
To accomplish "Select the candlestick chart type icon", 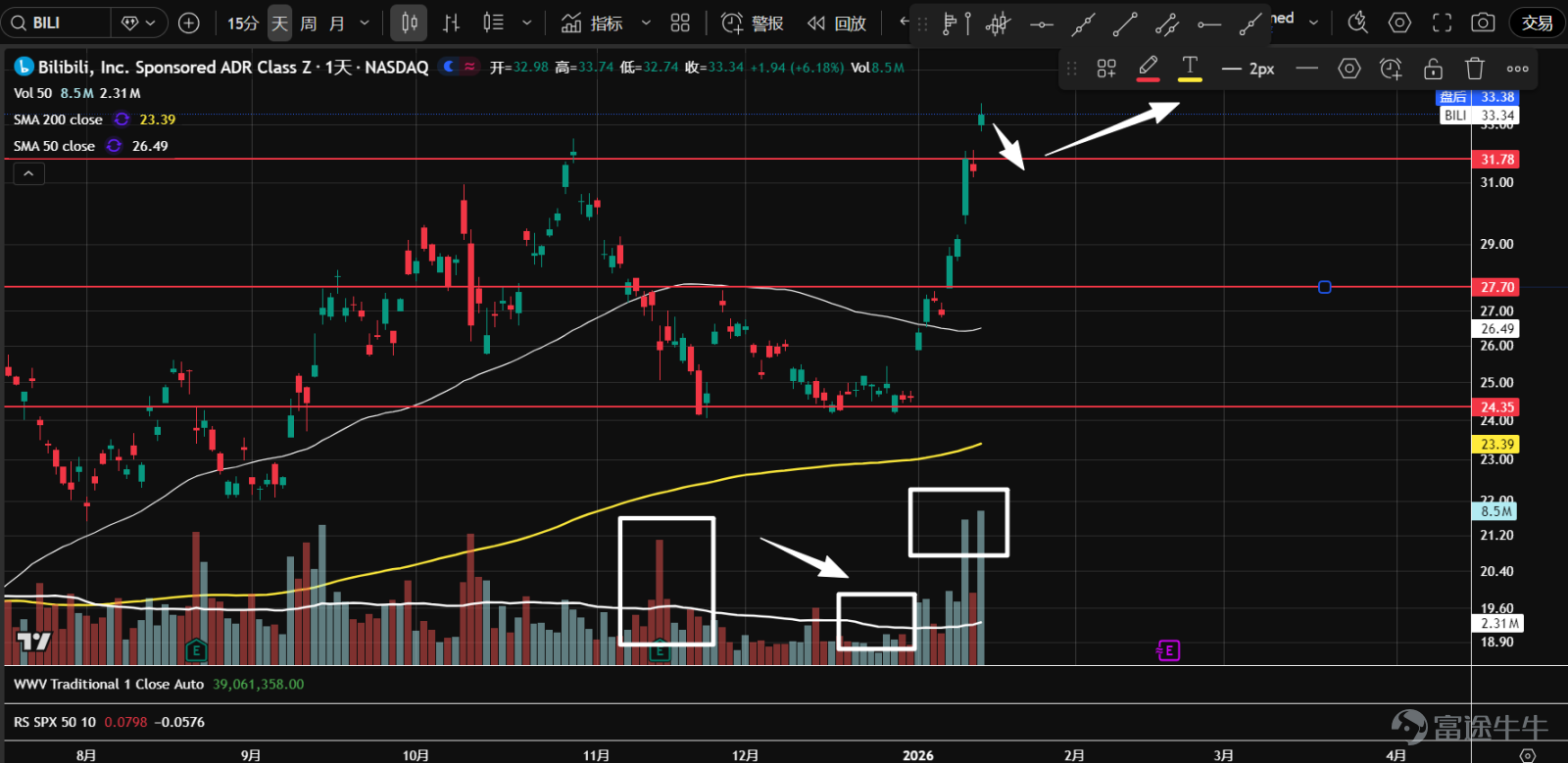I will (409, 23).
